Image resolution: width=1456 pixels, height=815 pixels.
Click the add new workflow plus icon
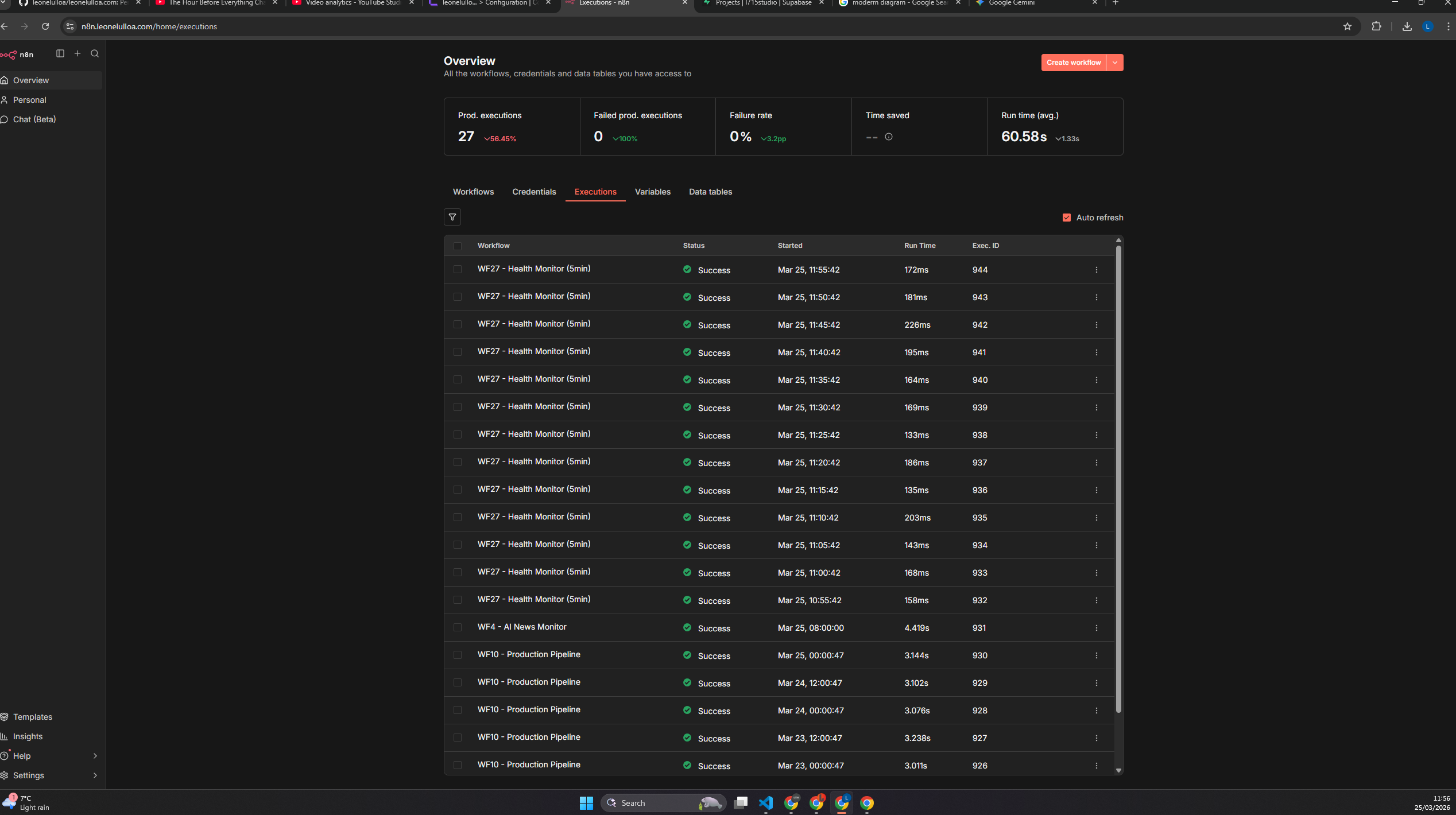(78, 53)
